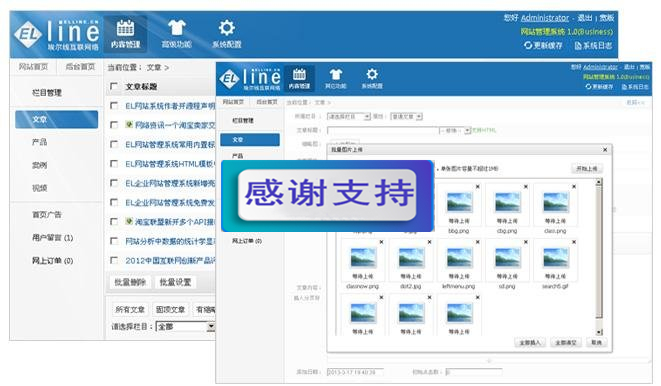Select 栏目管理 in back window sidebar
This screenshot has width=661, height=386.
point(47,93)
